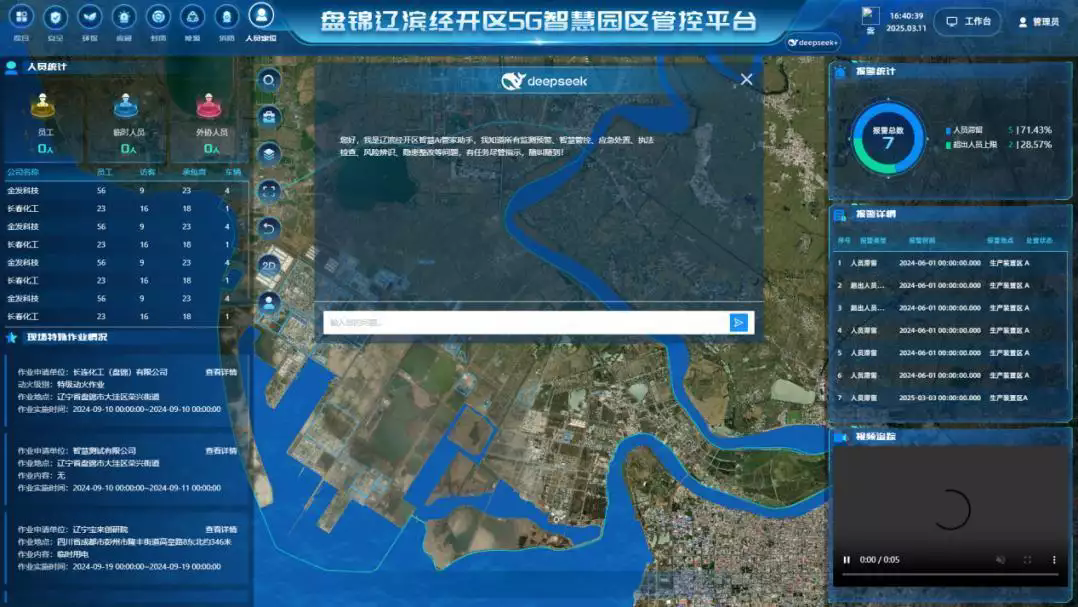Expand the 管理员 user menu
The image size is (1078, 607).
(1038, 21)
